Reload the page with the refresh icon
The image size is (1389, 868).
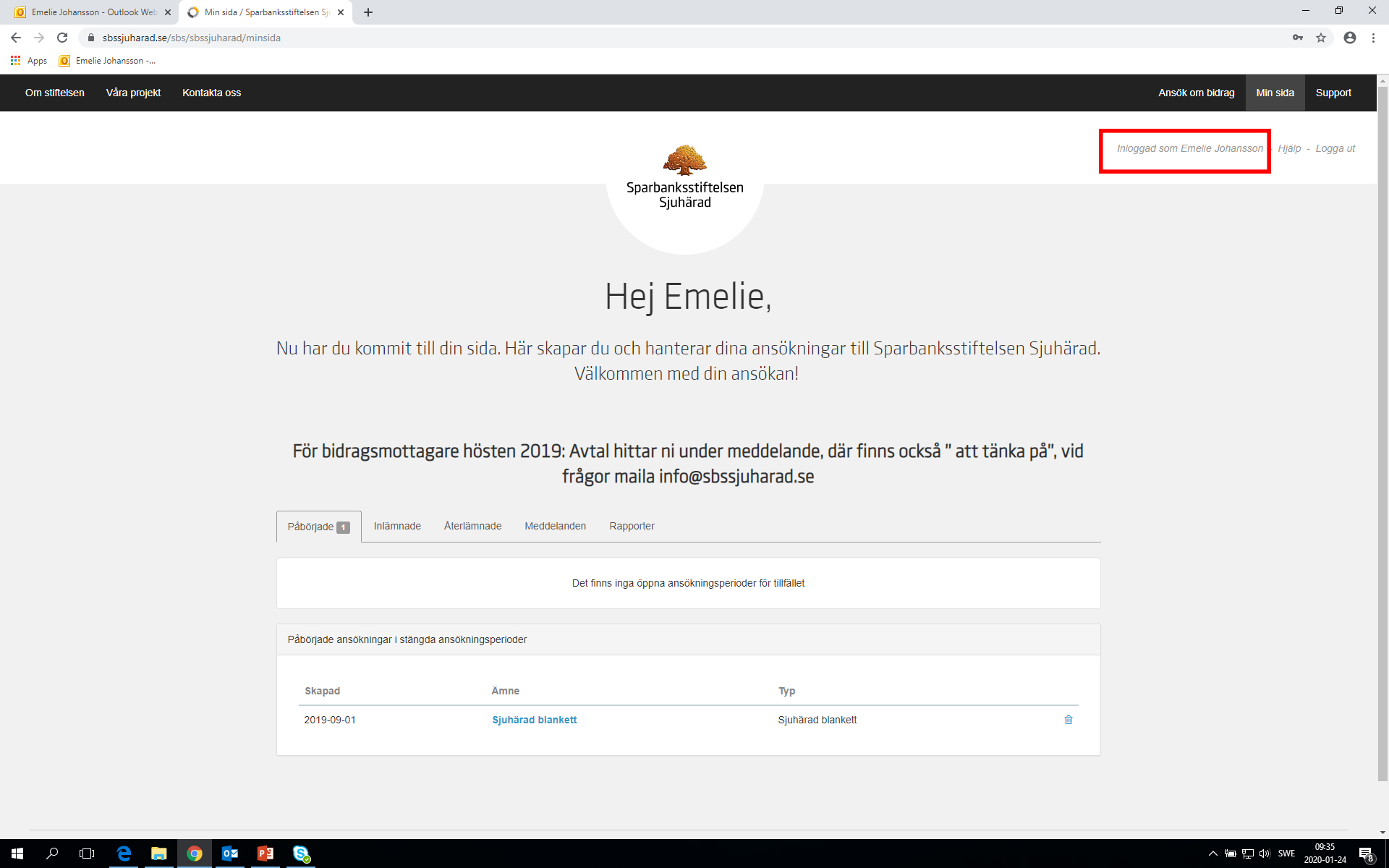click(x=62, y=38)
